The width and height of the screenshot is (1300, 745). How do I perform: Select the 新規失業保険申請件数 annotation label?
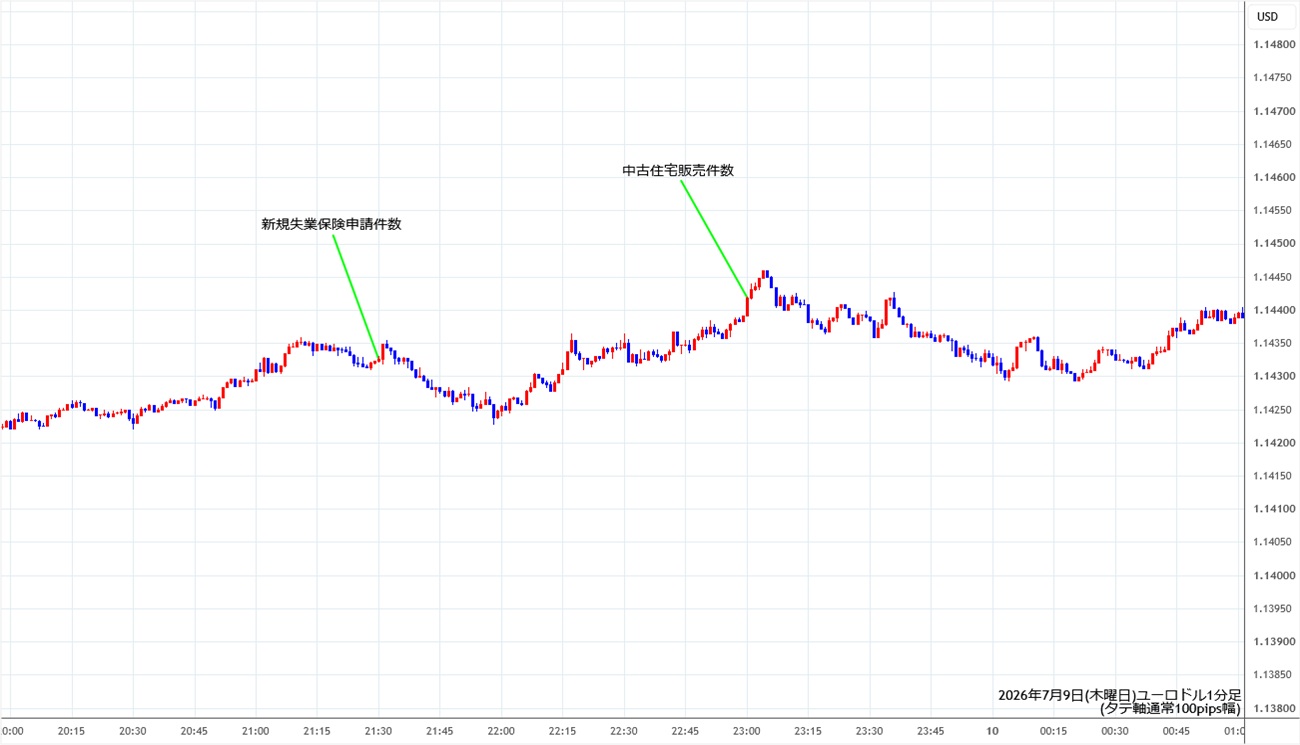(332, 225)
